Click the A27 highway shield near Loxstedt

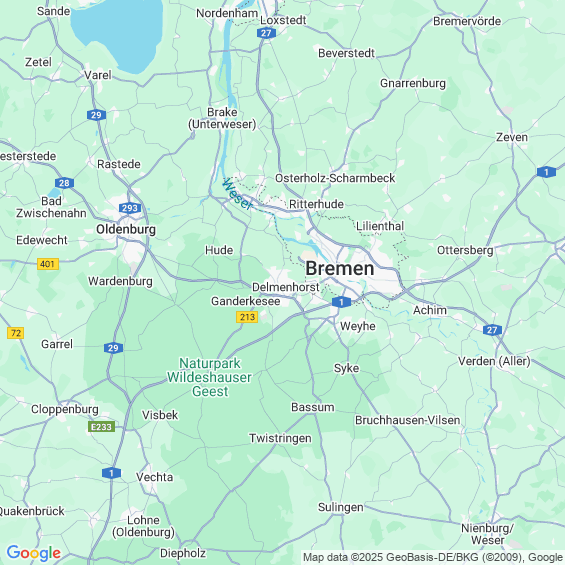point(266,34)
